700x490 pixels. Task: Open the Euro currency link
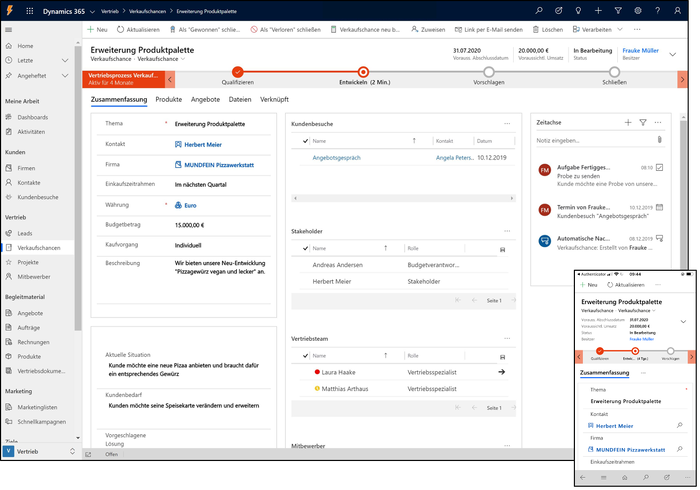[x=190, y=205]
